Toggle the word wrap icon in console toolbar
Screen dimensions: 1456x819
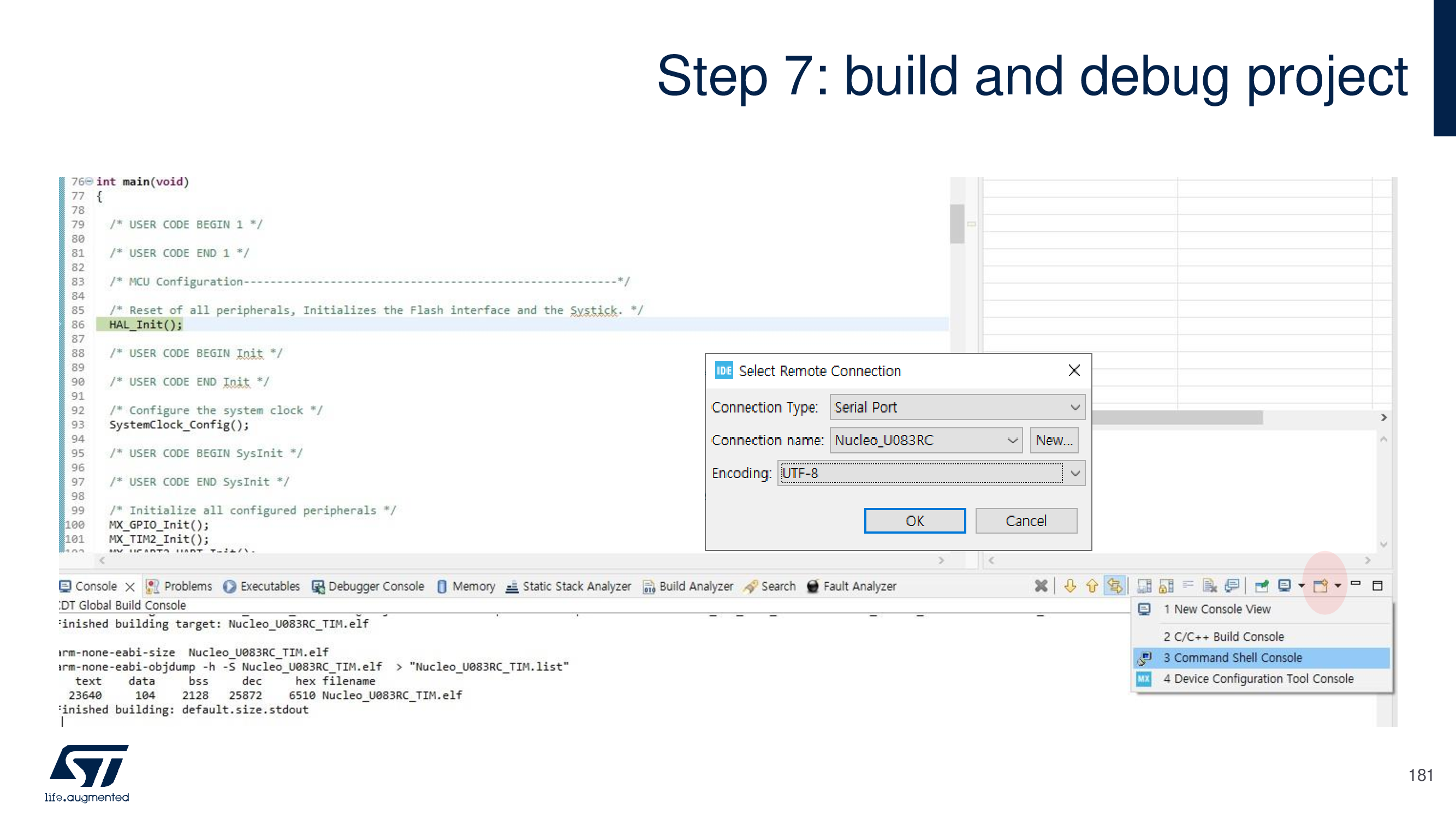click(x=1188, y=584)
